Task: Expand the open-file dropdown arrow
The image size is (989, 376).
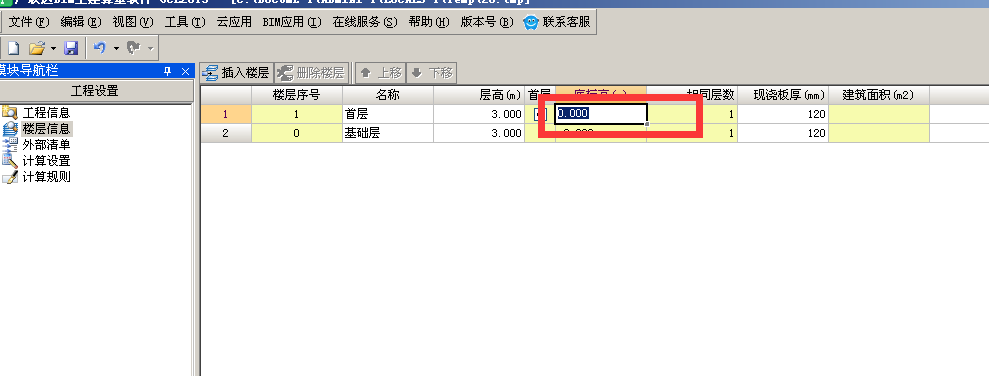Action: pyautogui.click(x=54, y=48)
